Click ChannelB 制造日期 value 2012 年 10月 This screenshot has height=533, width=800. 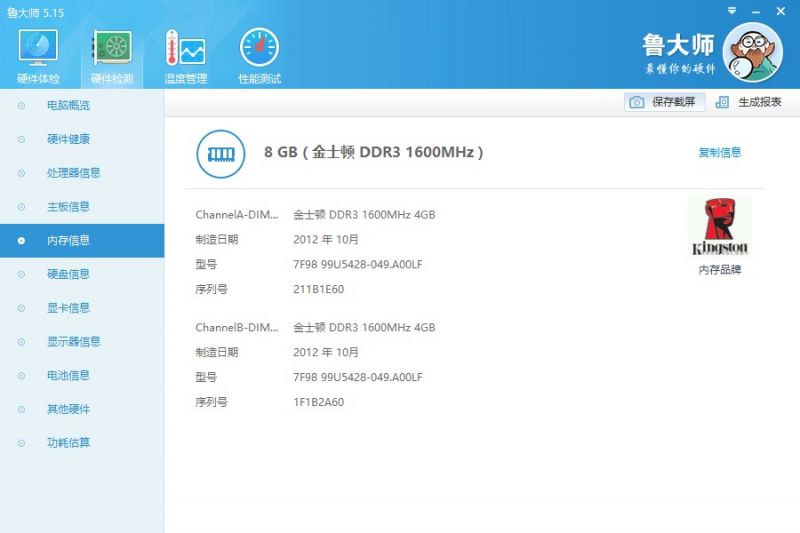(x=326, y=352)
